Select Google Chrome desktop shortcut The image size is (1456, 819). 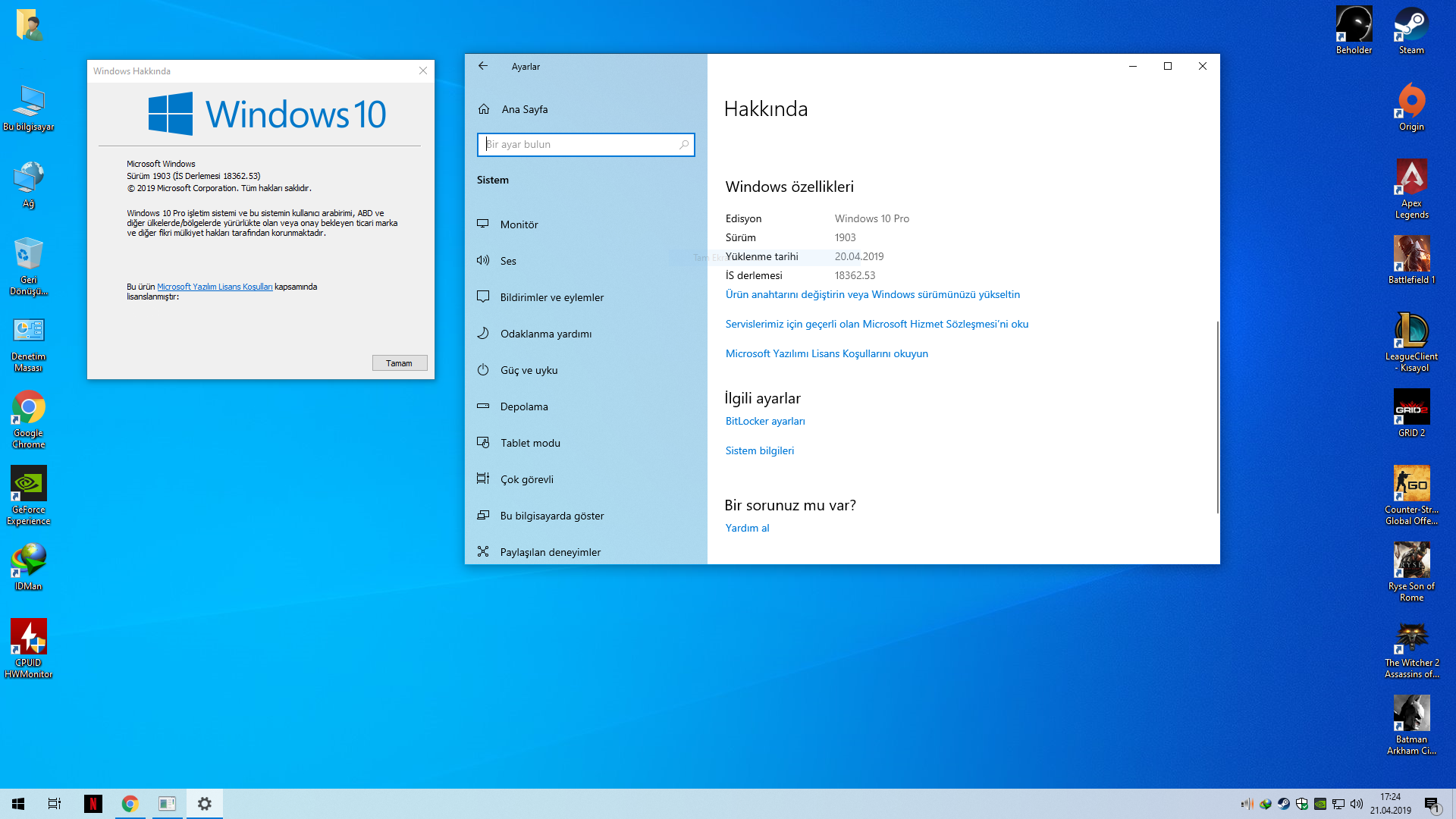point(28,419)
